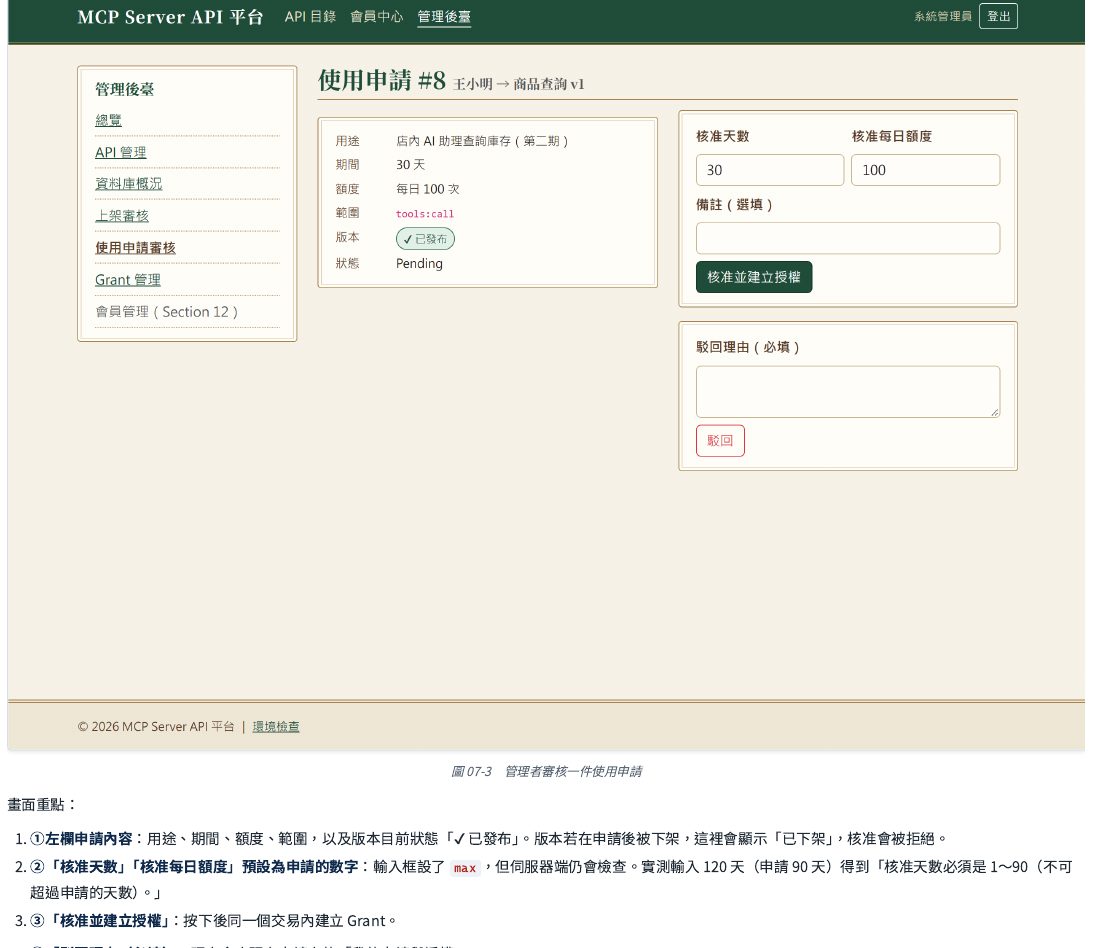Image resolution: width=1093 pixels, height=948 pixels.
Task: Click the 備註（選填）text field
Action: click(x=848, y=238)
